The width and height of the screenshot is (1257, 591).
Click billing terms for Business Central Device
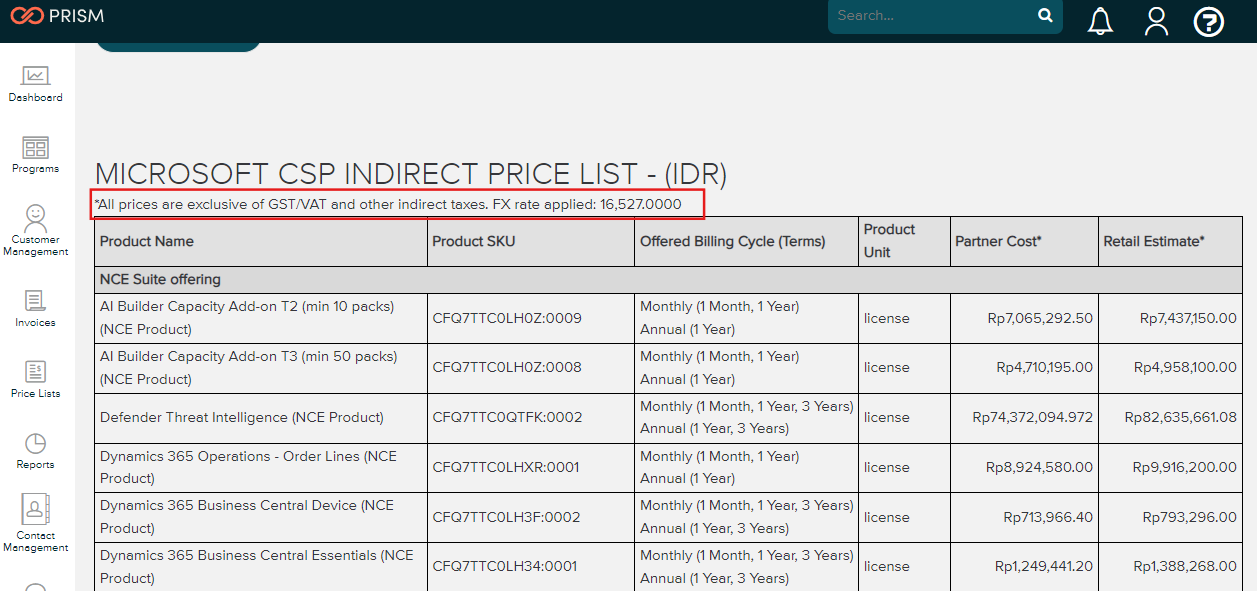pos(747,517)
